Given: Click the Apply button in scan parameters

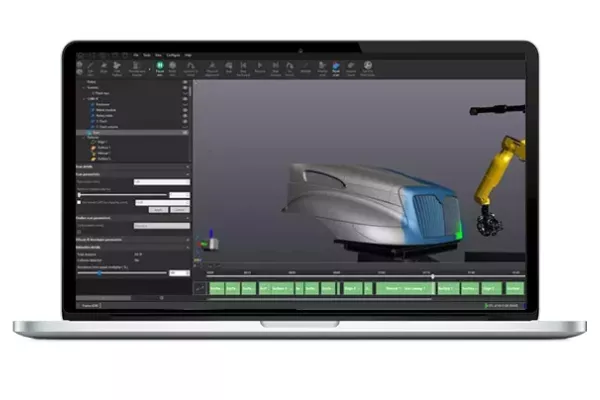Looking at the screenshot, I should (x=160, y=210).
